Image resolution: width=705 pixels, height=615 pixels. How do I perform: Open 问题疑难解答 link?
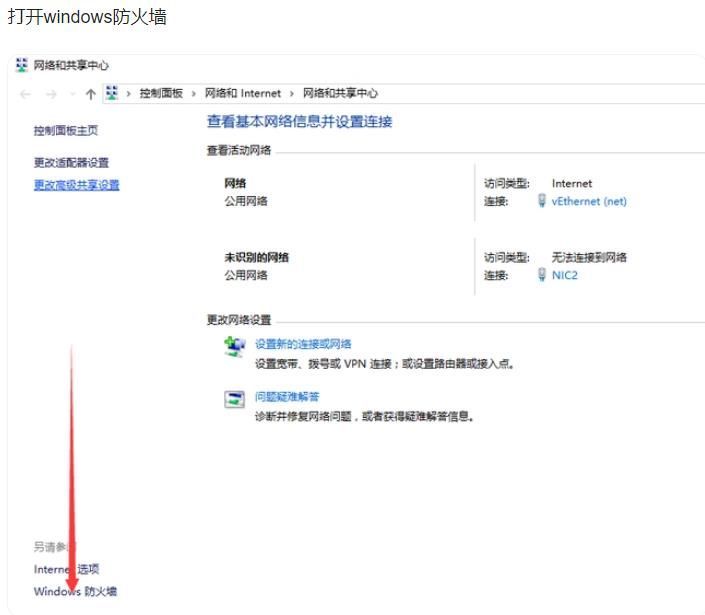click(287, 397)
